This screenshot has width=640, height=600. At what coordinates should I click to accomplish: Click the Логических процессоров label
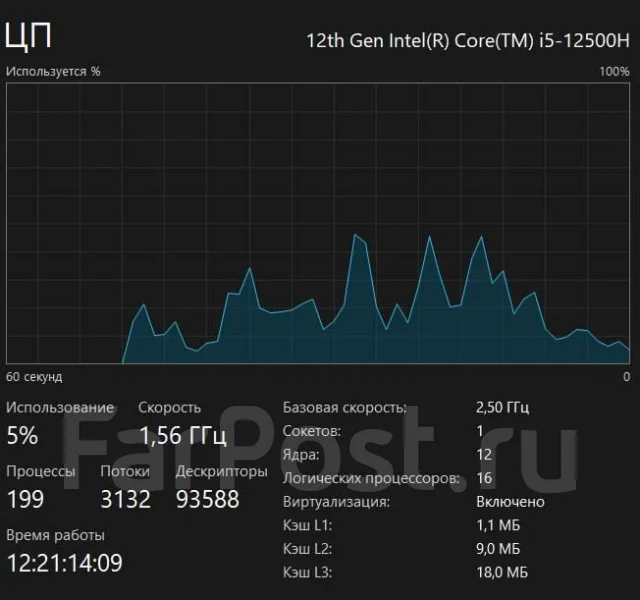(x=371, y=478)
